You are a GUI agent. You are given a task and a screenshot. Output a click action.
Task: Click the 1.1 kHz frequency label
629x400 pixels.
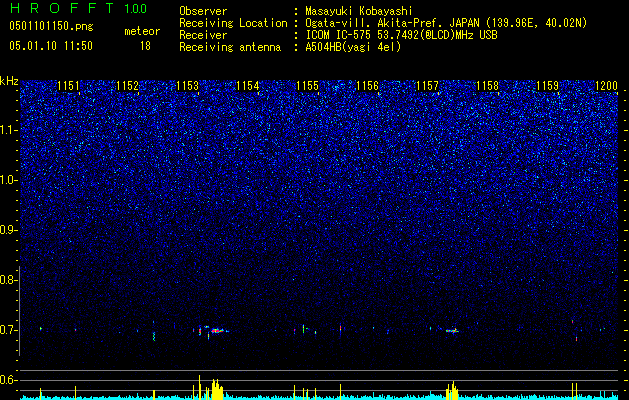point(8,130)
